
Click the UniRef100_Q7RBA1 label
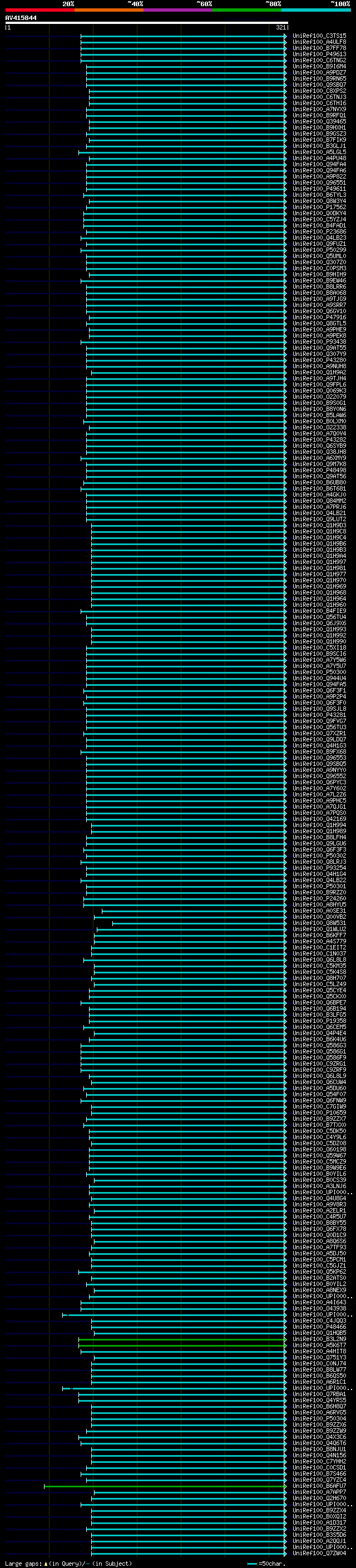click(319, 1394)
